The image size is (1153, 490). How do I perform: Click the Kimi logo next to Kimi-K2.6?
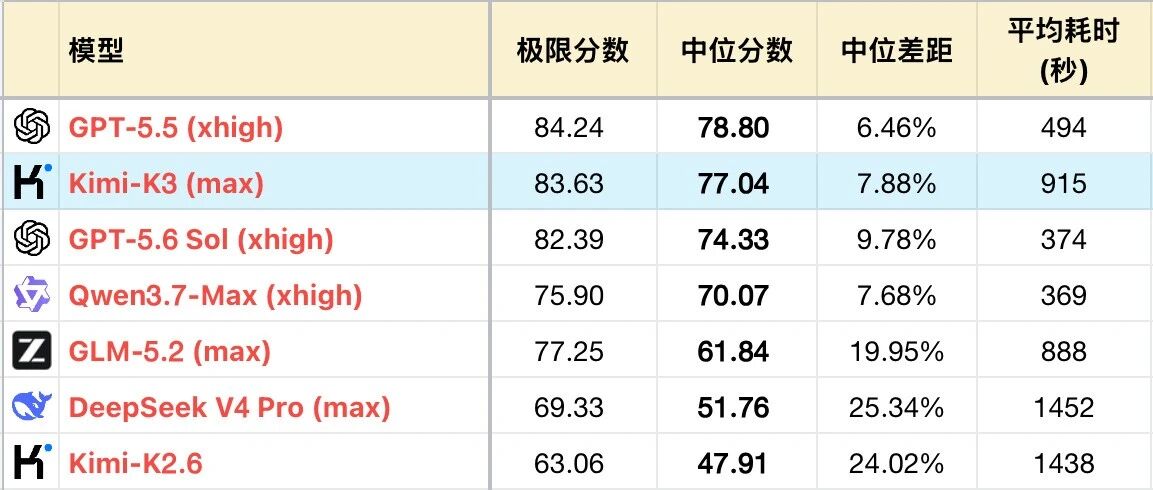coord(32,462)
